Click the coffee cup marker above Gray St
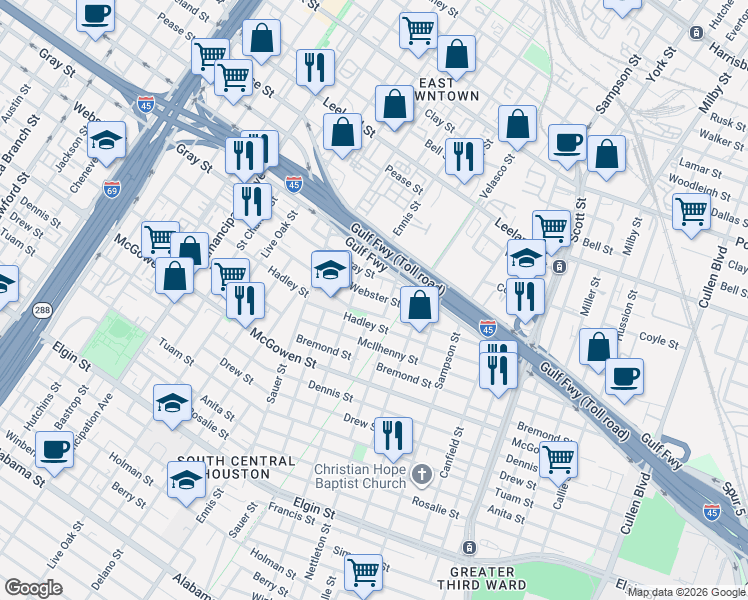Image resolution: width=748 pixels, height=600 pixels. (95, 19)
